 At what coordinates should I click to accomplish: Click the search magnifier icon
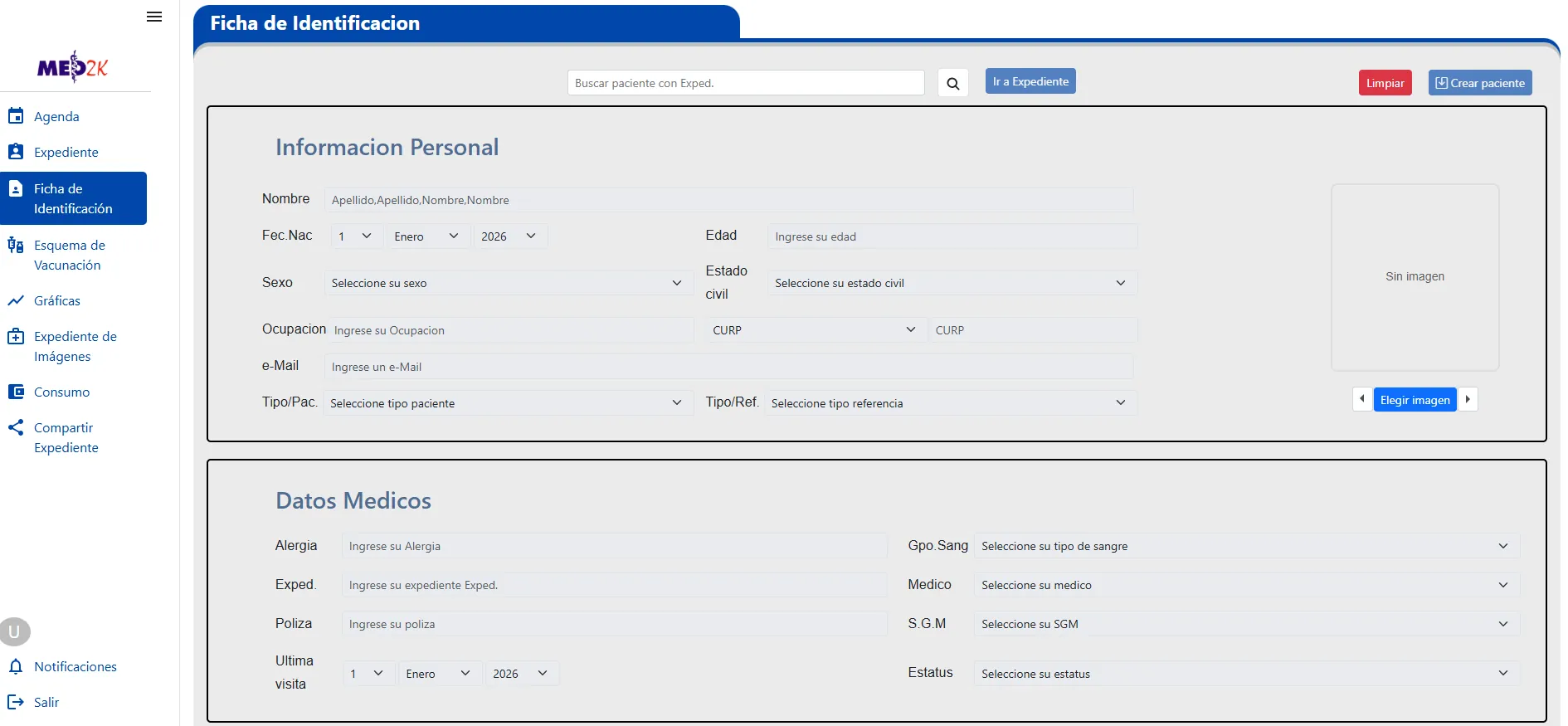[953, 83]
